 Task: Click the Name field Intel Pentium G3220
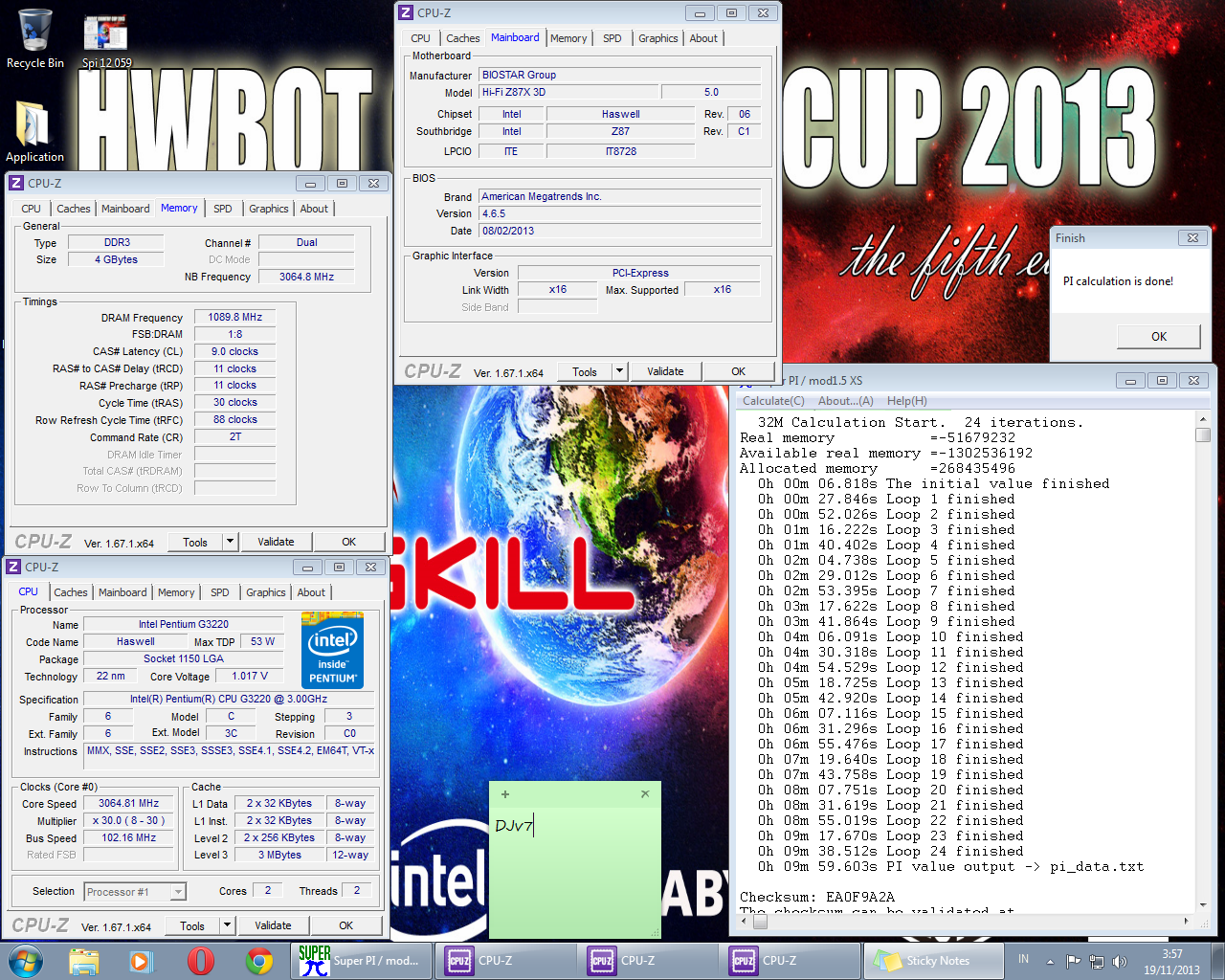pyautogui.click(x=184, y=624)
